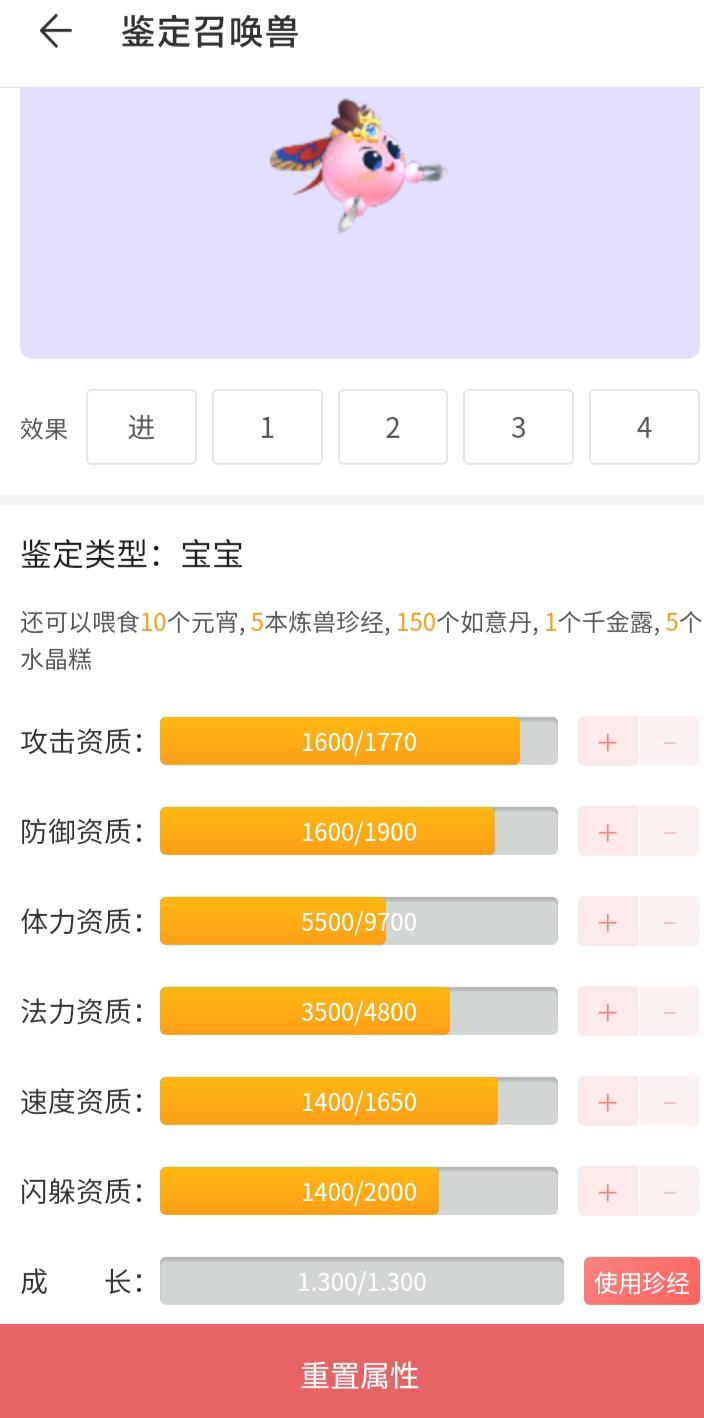
Task: Increase 防御资质 with plus icon
Action: coord(608,832)
